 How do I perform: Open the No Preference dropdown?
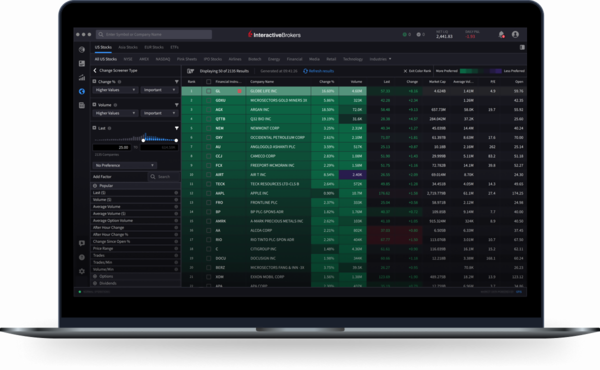point(124,165)
